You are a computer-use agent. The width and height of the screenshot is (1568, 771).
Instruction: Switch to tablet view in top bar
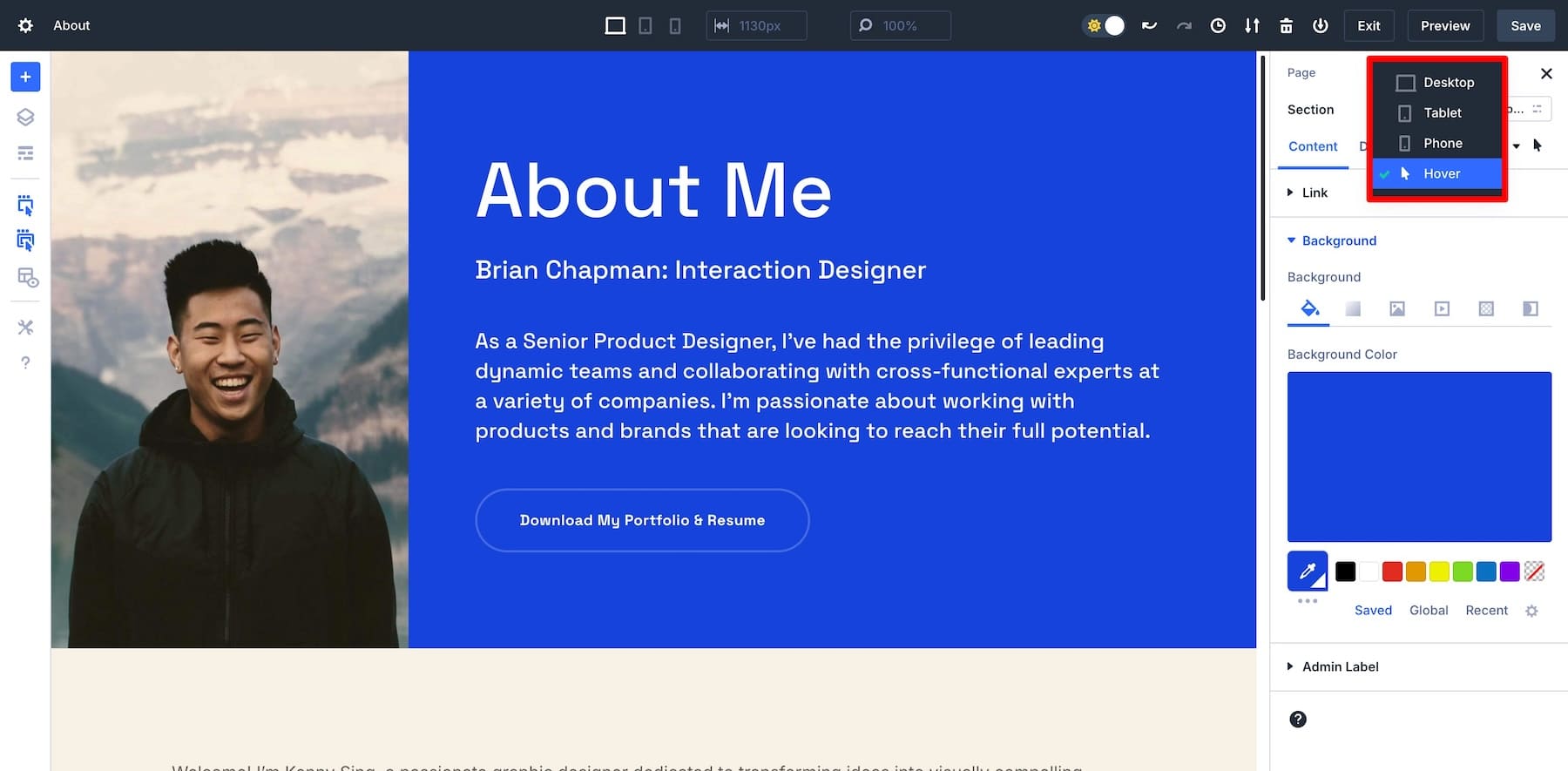coord(645,26)
